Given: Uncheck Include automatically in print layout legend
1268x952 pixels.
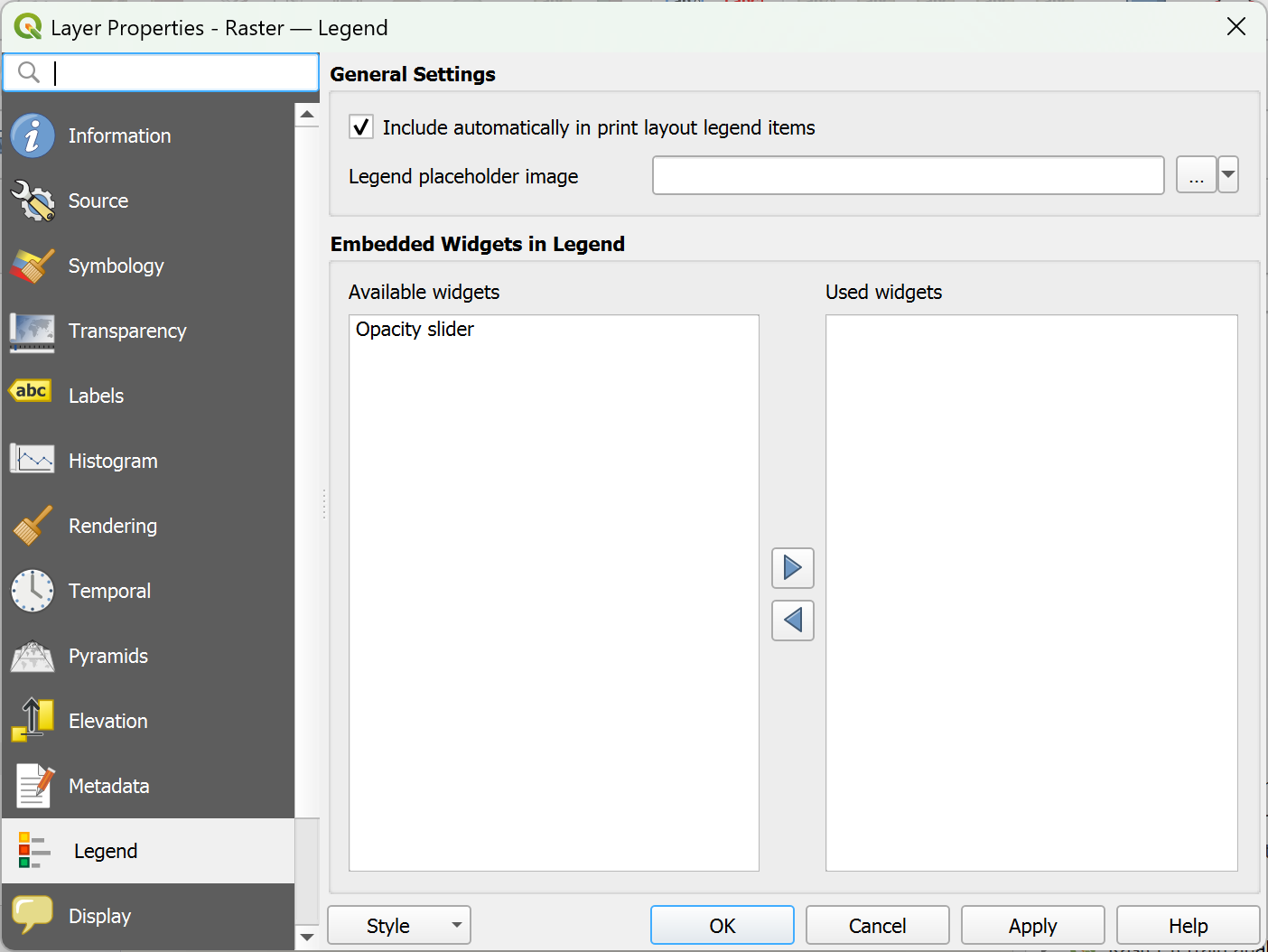Looking at the screenshot, I should pos(361,127).
